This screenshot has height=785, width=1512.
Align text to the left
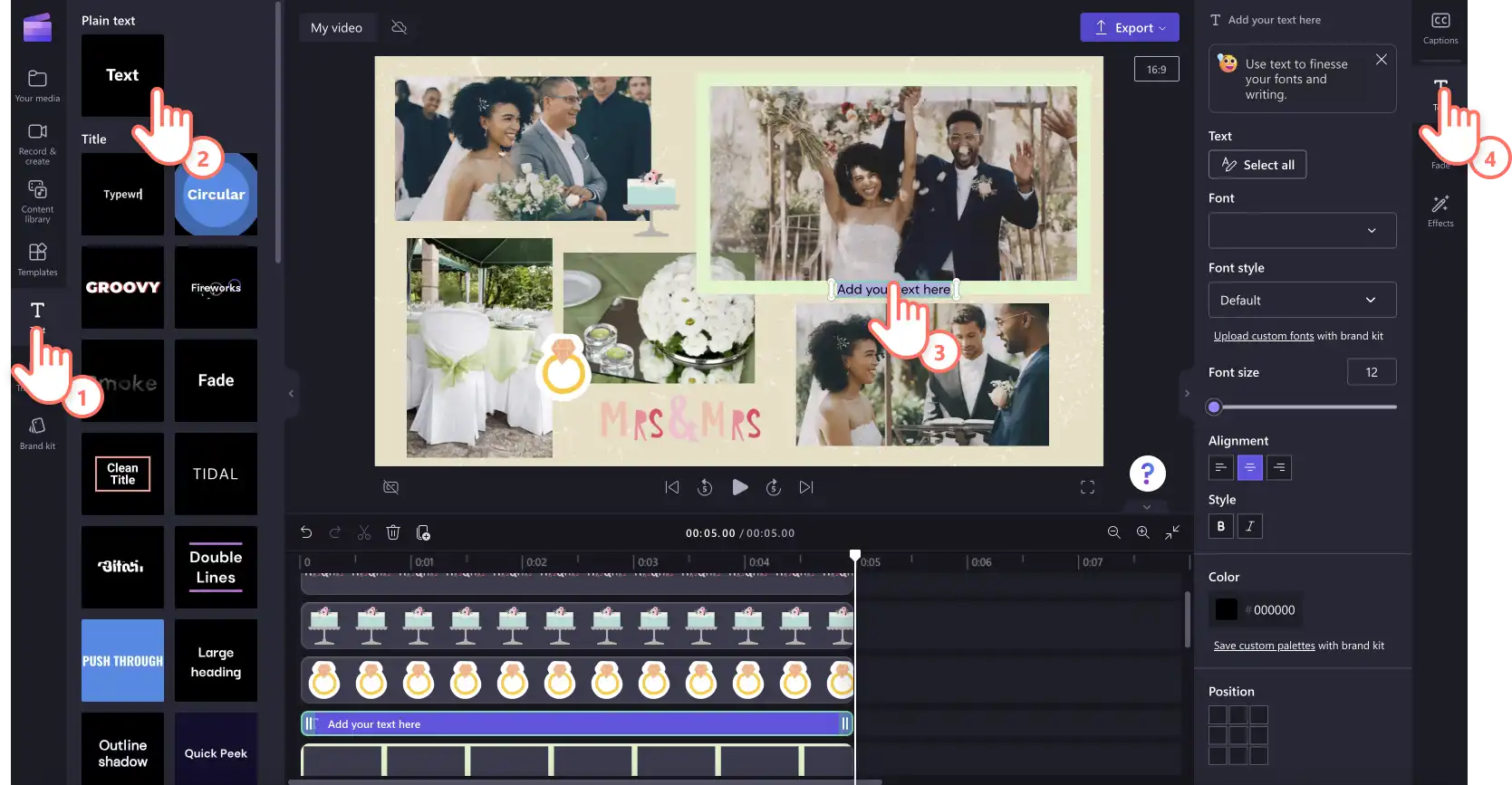tap(1220, 467)
